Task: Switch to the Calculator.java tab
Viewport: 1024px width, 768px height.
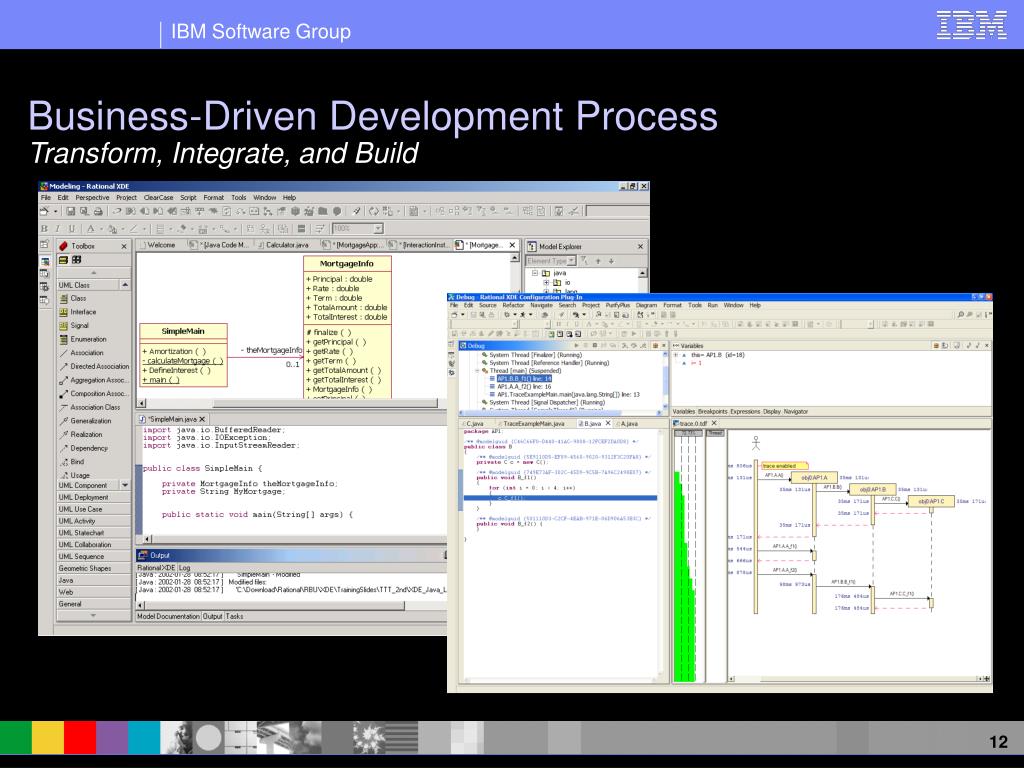Action: [283, 245]
